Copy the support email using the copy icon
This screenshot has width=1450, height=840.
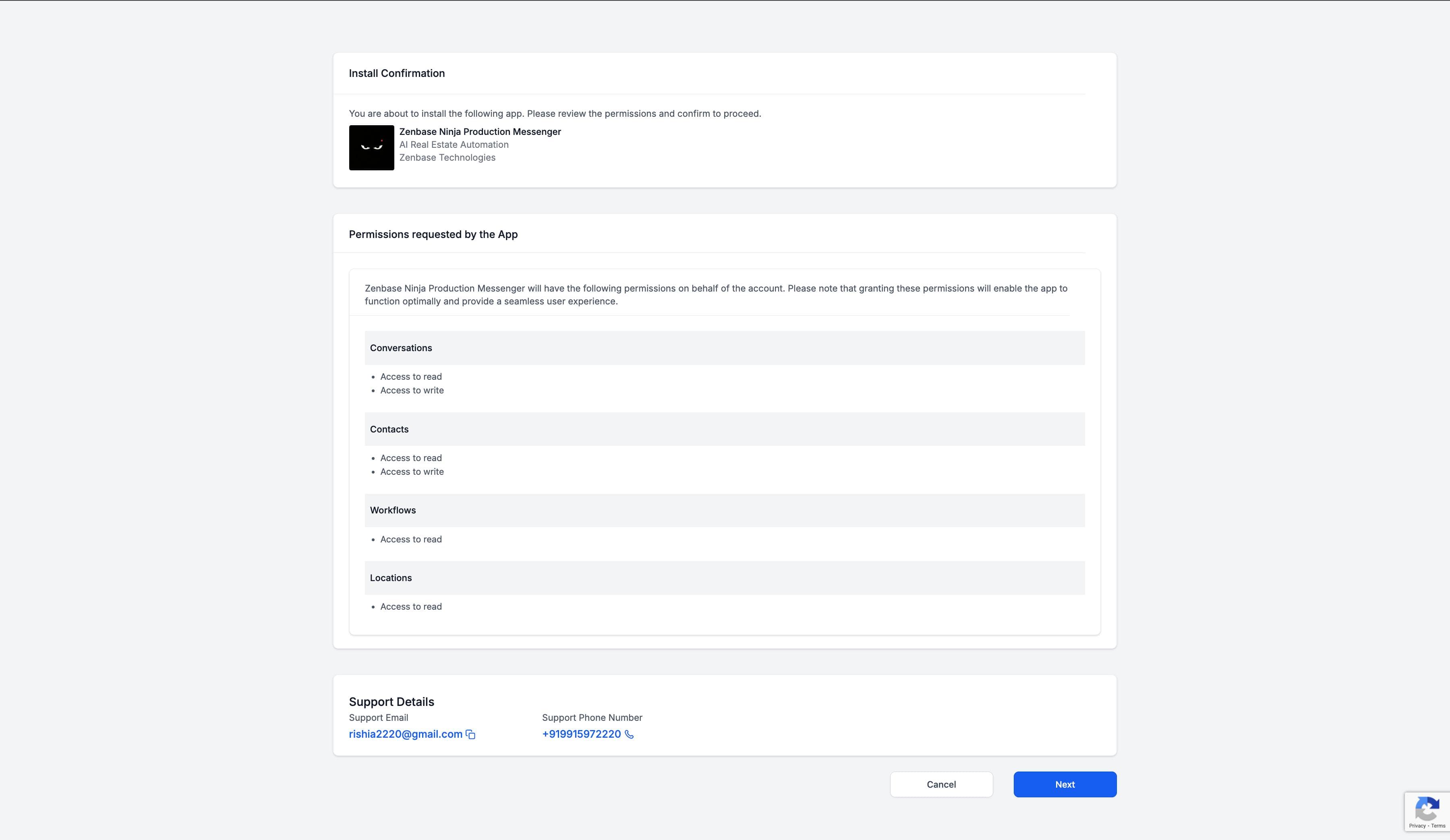pyautogui.click(x=470, y=734)
